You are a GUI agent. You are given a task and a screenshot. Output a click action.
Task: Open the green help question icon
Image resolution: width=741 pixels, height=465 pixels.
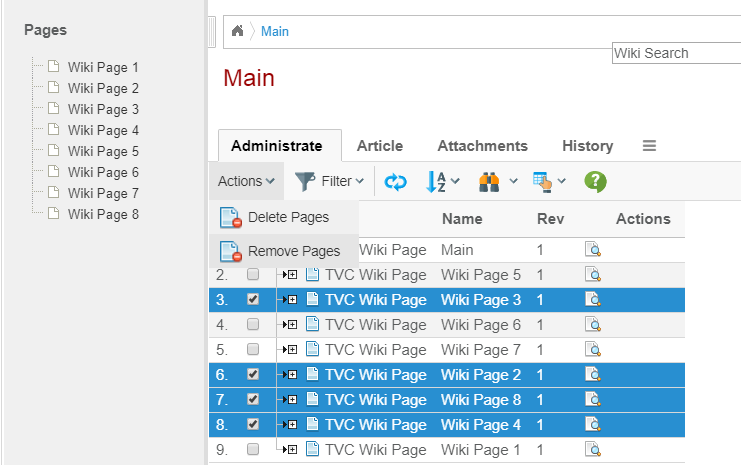click(x=595, y=181)
